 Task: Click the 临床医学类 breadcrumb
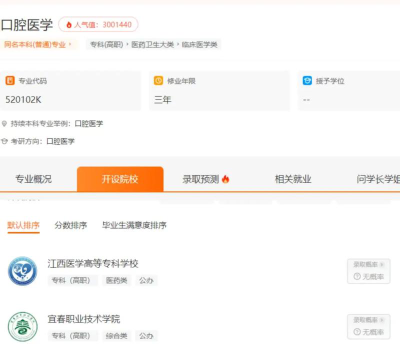[x=200, y=44]
